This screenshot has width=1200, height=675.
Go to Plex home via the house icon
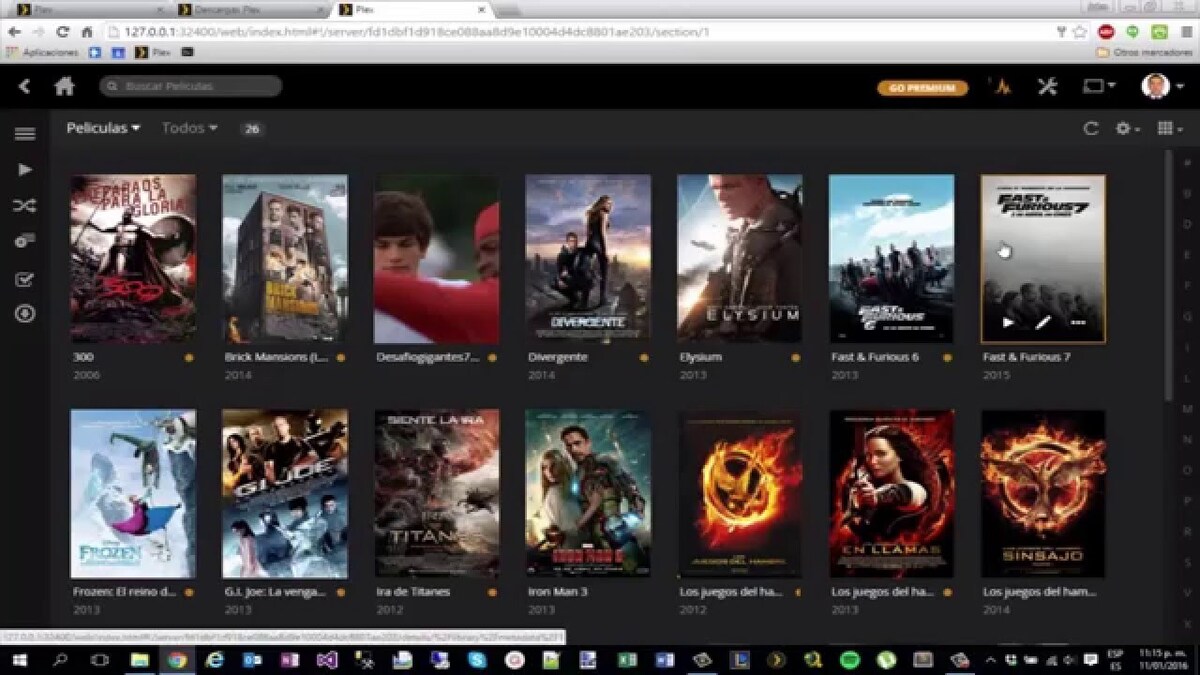[x=65, y=87]
